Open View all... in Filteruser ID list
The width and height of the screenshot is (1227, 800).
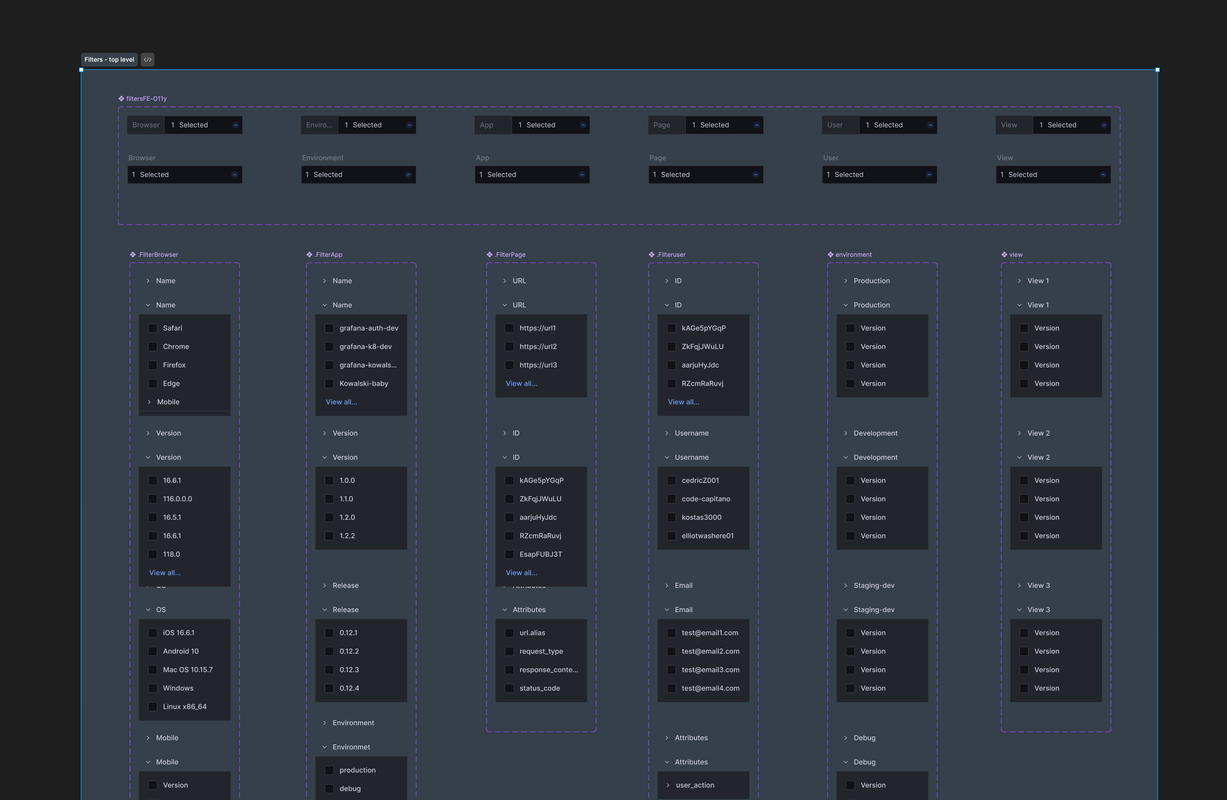point(684,402)
